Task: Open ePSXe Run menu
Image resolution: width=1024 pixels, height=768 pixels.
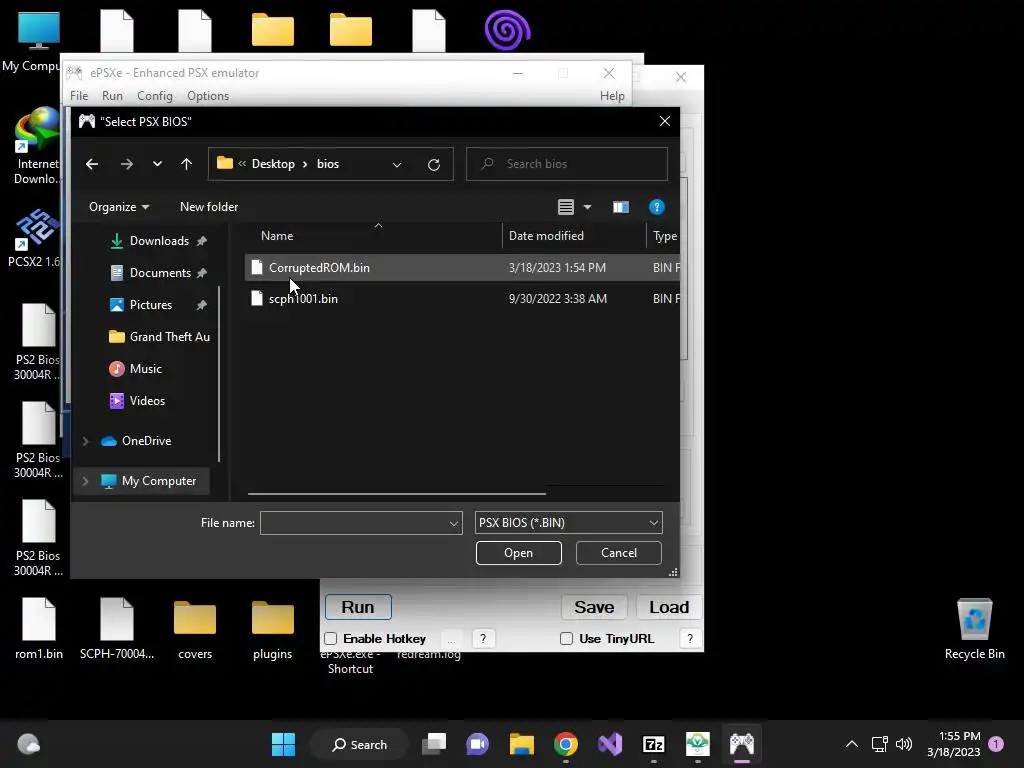Action: [x=112, y=96]
